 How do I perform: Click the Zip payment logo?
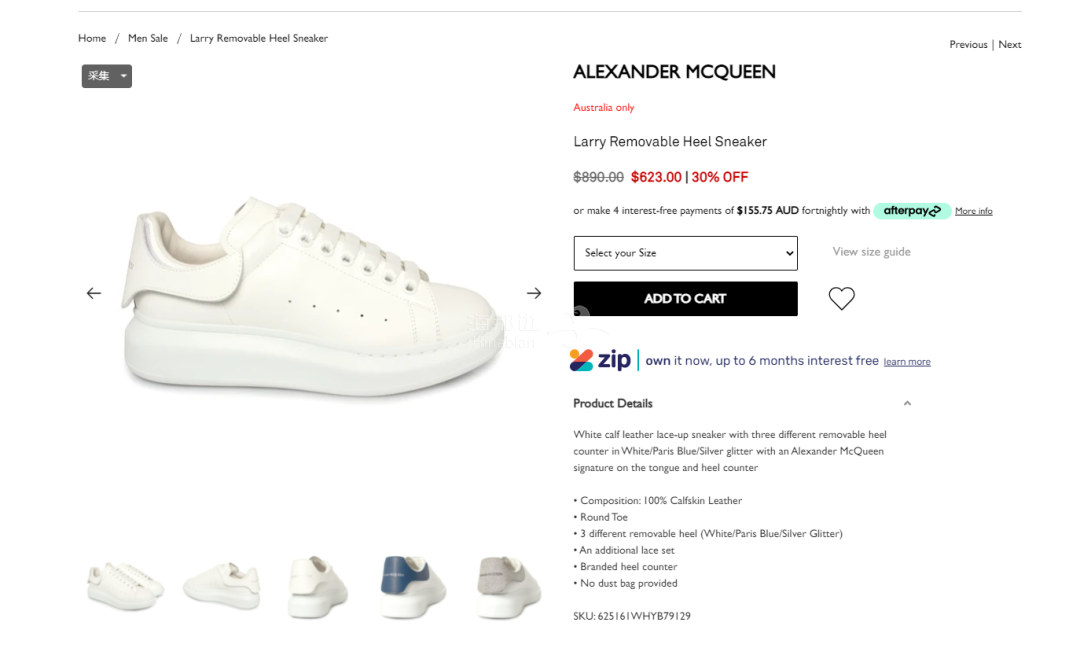tap(600, 359)
